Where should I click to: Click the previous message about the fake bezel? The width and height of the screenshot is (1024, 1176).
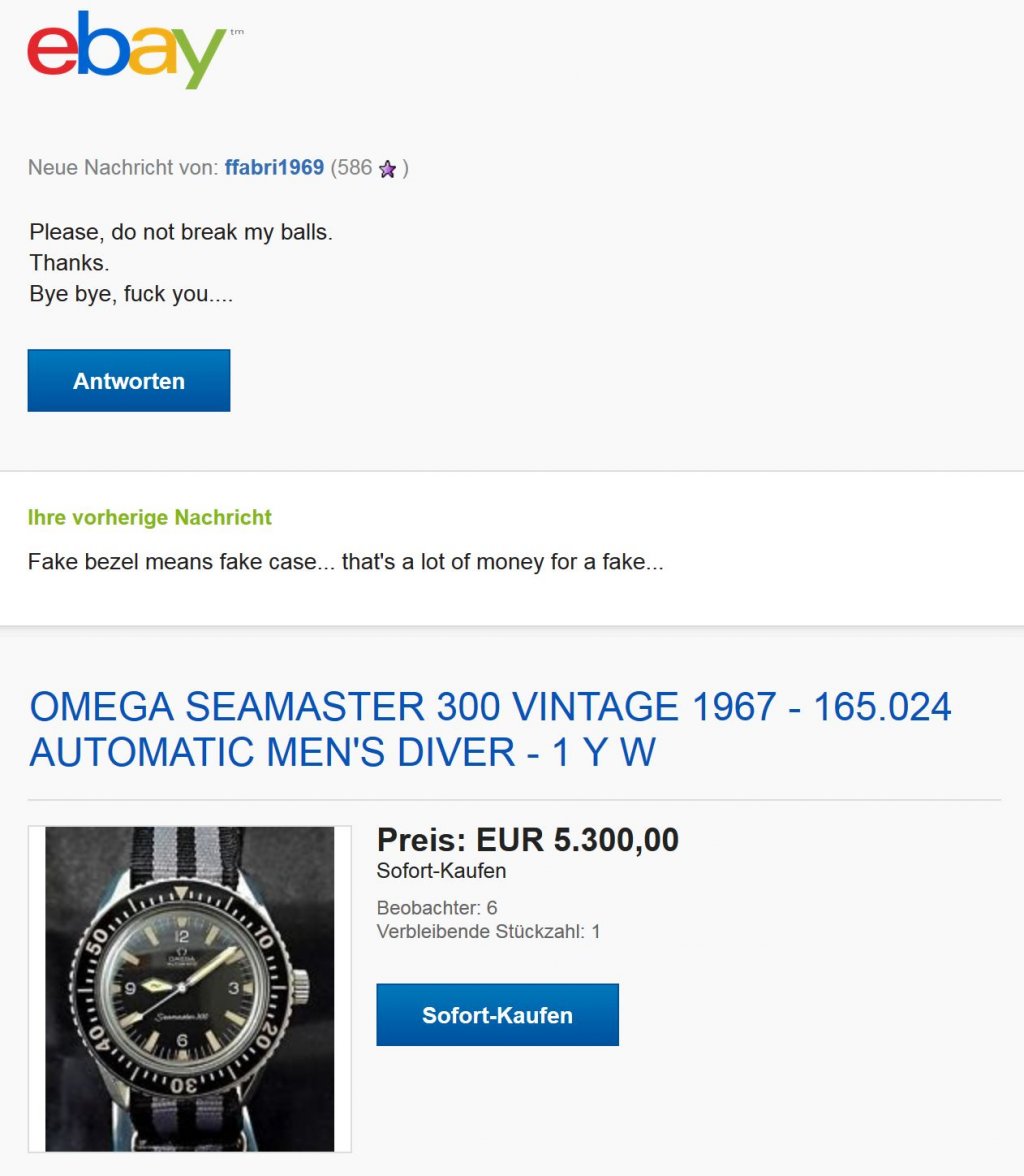(345, 562)
